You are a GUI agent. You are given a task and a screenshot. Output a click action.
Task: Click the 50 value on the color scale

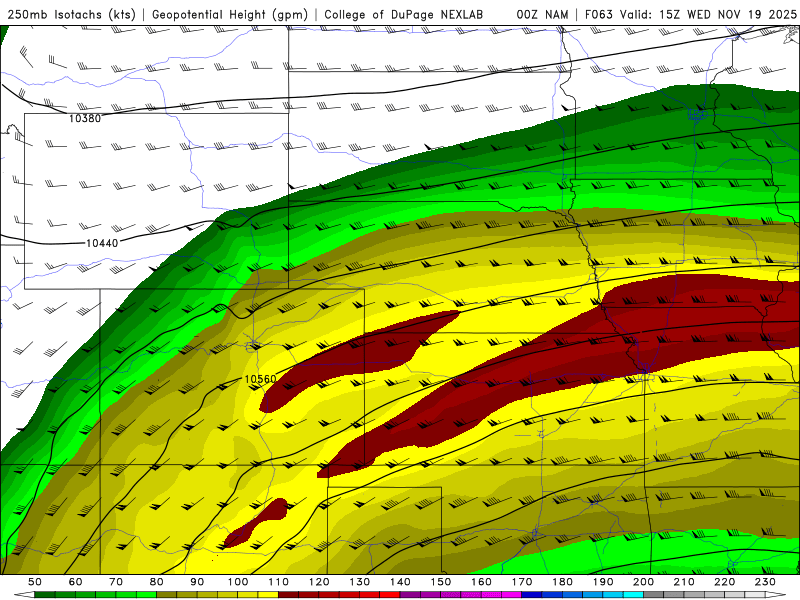coord(35,582)
